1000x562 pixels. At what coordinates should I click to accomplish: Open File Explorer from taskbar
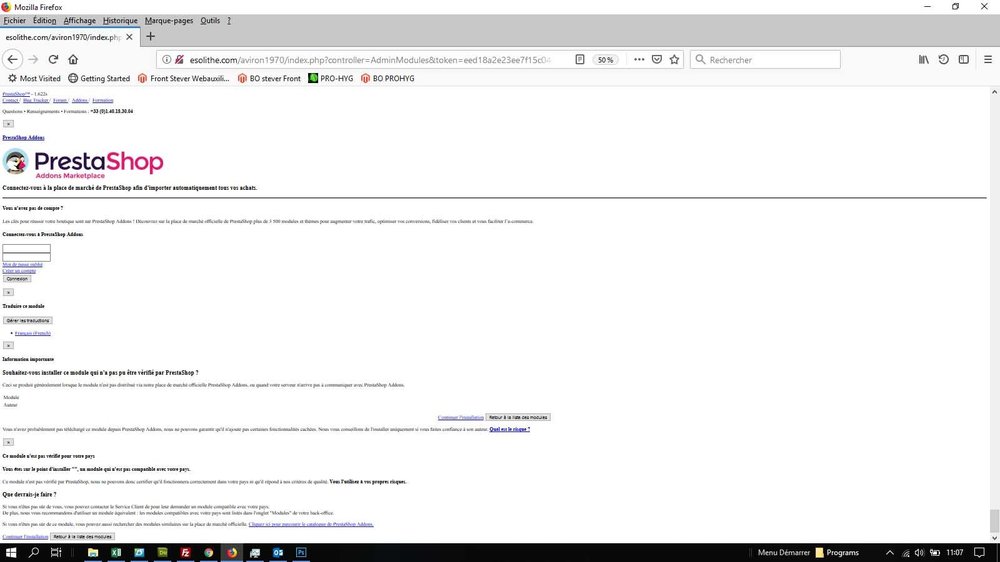[x=93, y=552]
